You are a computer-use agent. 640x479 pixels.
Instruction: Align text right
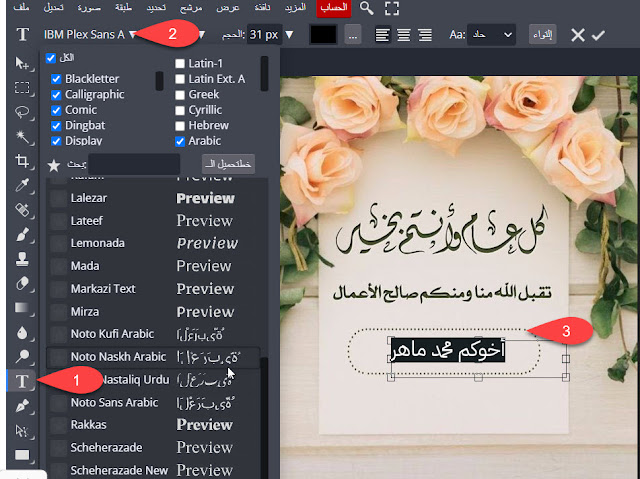425,35
